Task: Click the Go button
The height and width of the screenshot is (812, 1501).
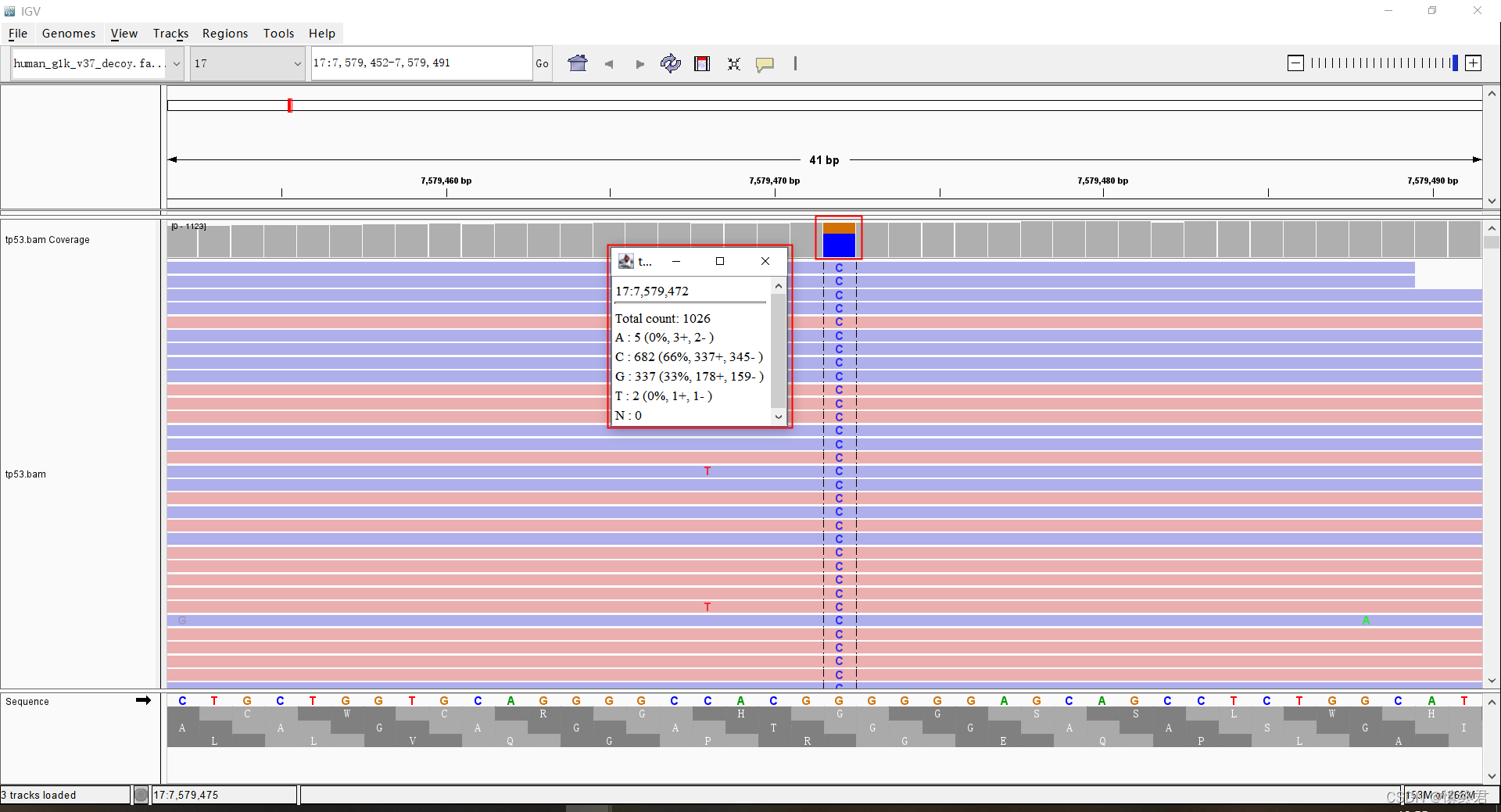Action: tap(543, 64)
